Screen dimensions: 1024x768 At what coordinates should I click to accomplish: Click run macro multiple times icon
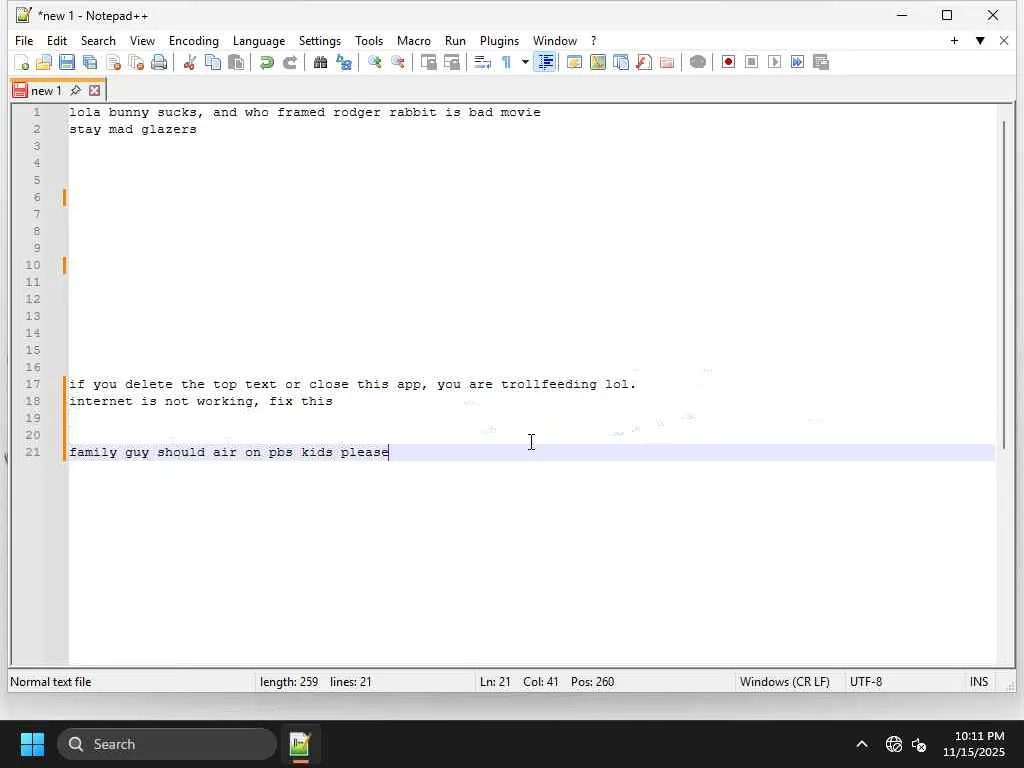pyautogui.click(x=797, y=63)
